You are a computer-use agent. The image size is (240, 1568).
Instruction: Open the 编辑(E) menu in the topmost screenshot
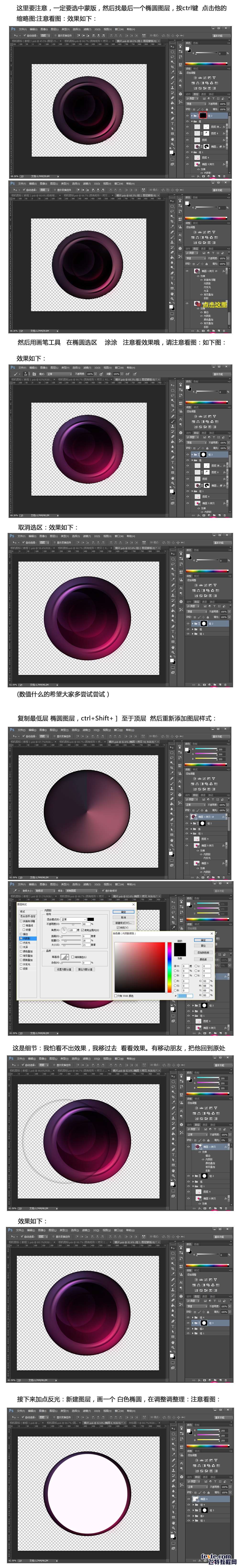(x=33, y=29)
